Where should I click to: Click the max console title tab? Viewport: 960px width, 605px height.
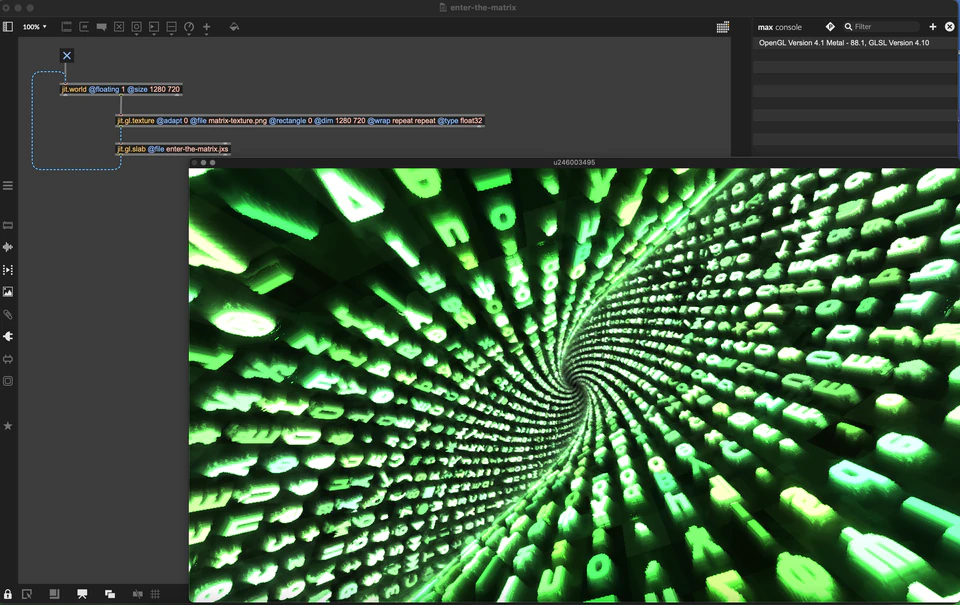pos(779,27)
